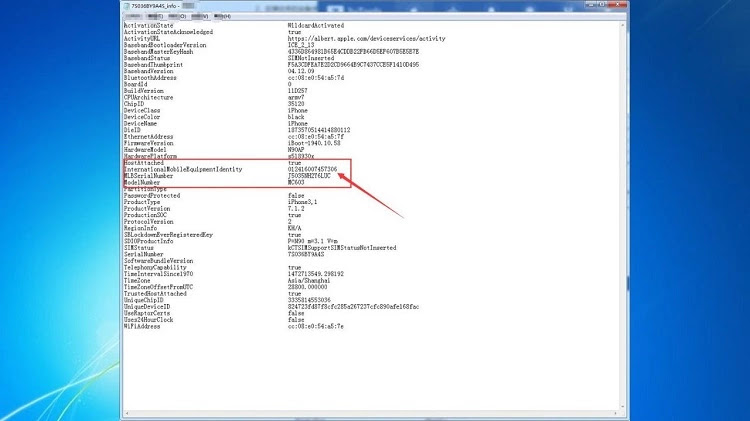Click the SBLockdownEverRegisteredKey key

click(168, 235)
